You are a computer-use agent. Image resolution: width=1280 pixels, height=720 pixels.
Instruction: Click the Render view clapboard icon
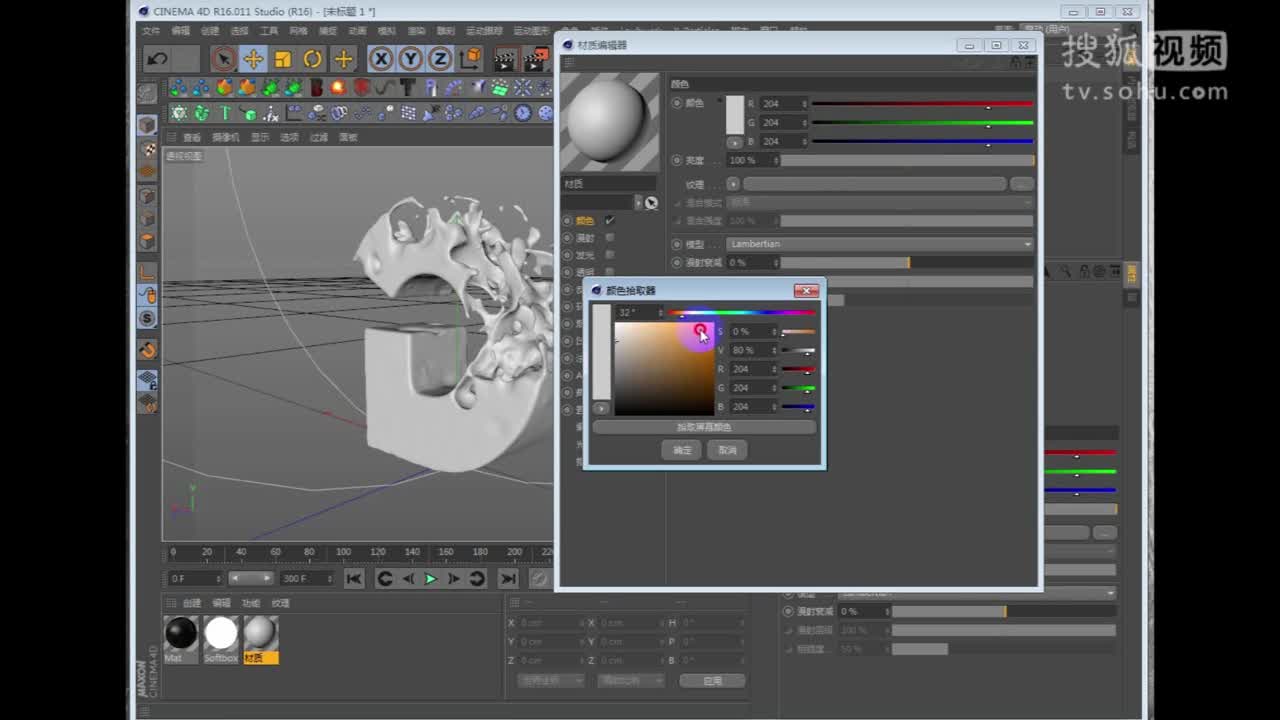(x=505, y=60)
